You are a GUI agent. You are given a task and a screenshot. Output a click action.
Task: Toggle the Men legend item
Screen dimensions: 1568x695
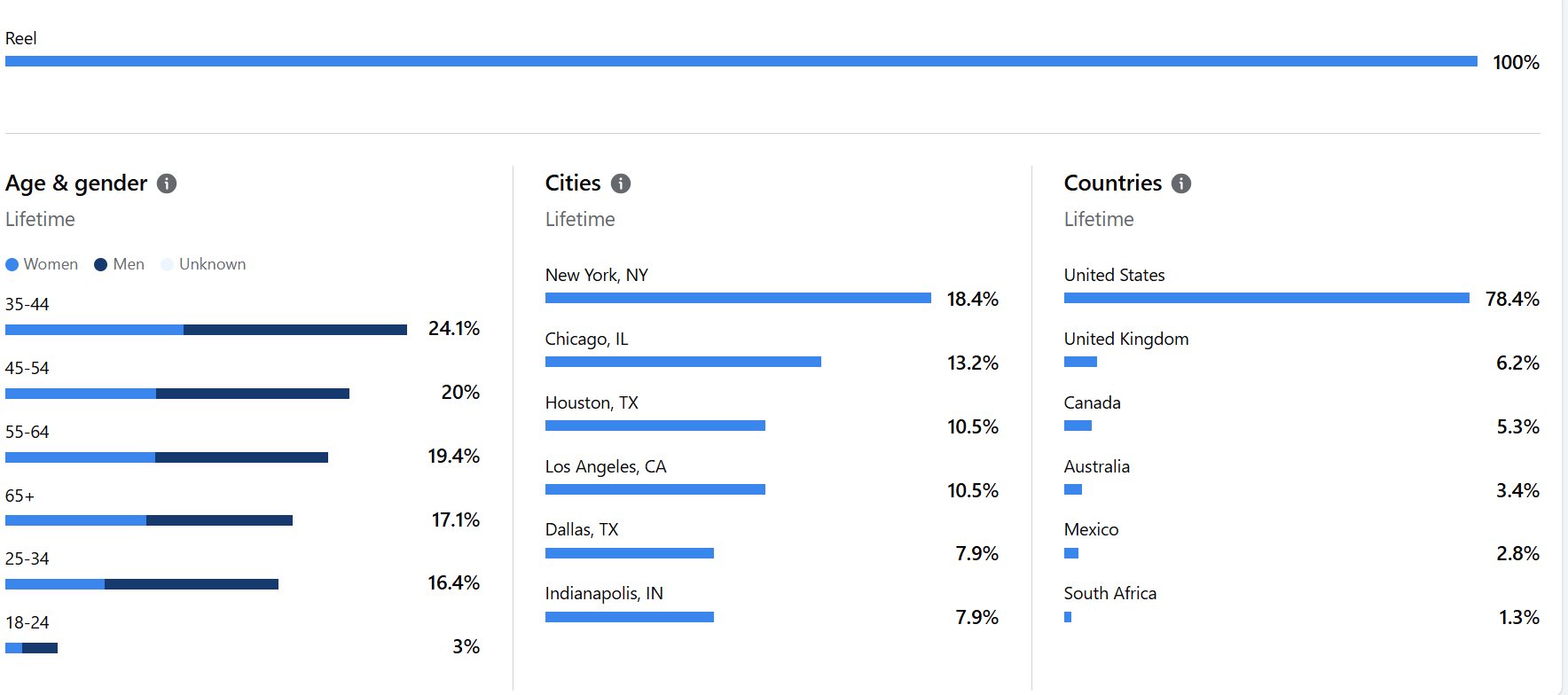tap(120, 264)
